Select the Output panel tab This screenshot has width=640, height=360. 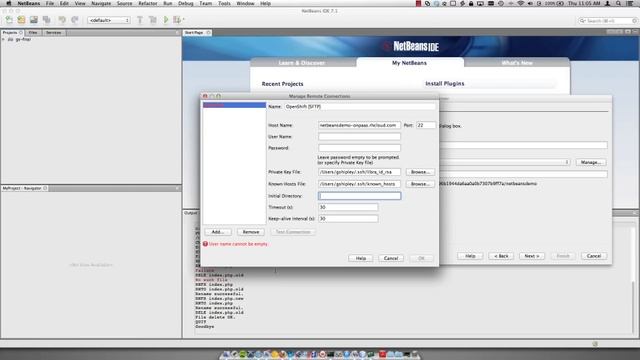[x=191, y=213]
